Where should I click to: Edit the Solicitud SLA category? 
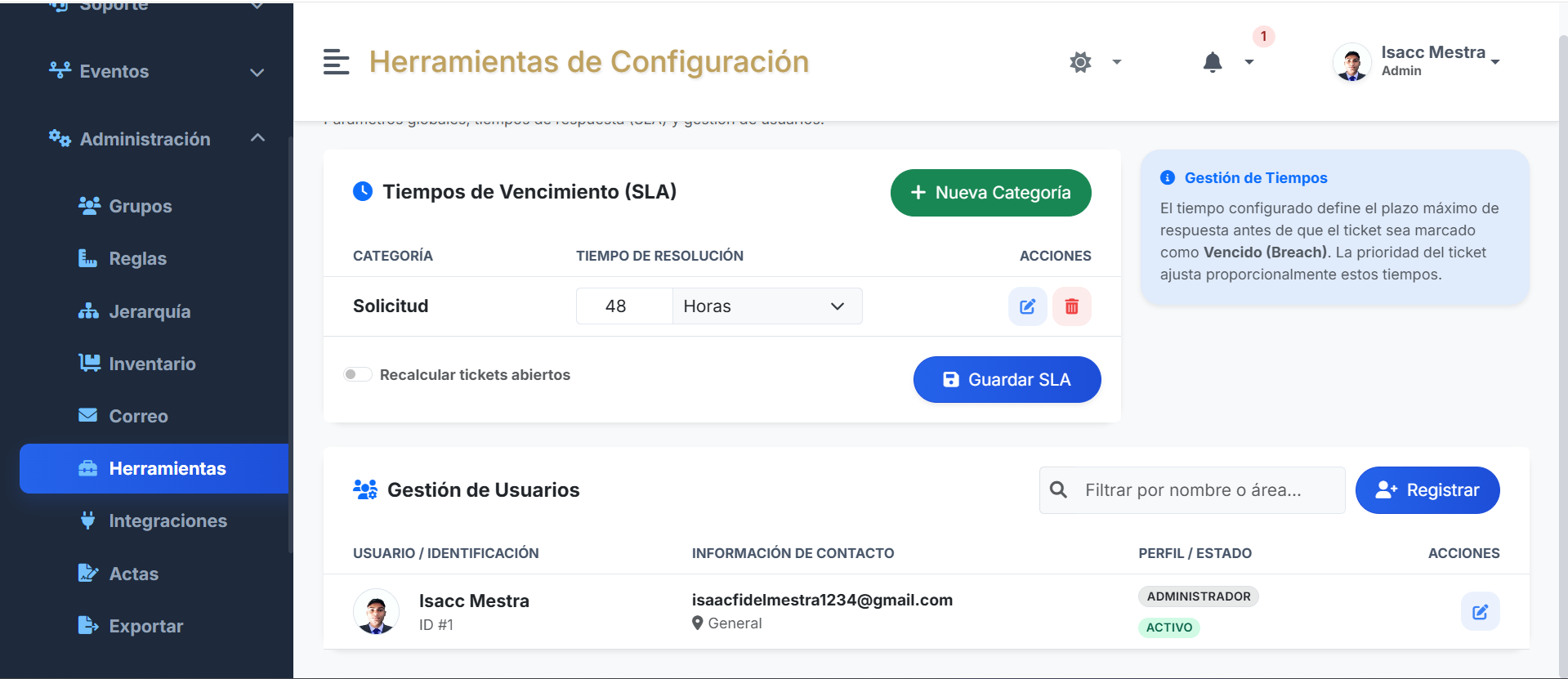[1027, 306]
